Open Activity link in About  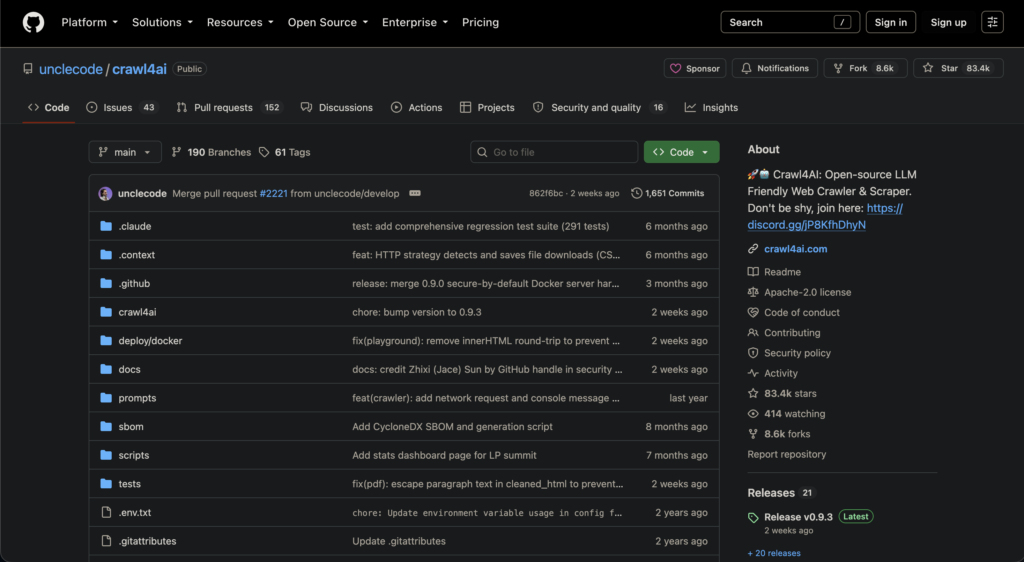coord(773,373)
